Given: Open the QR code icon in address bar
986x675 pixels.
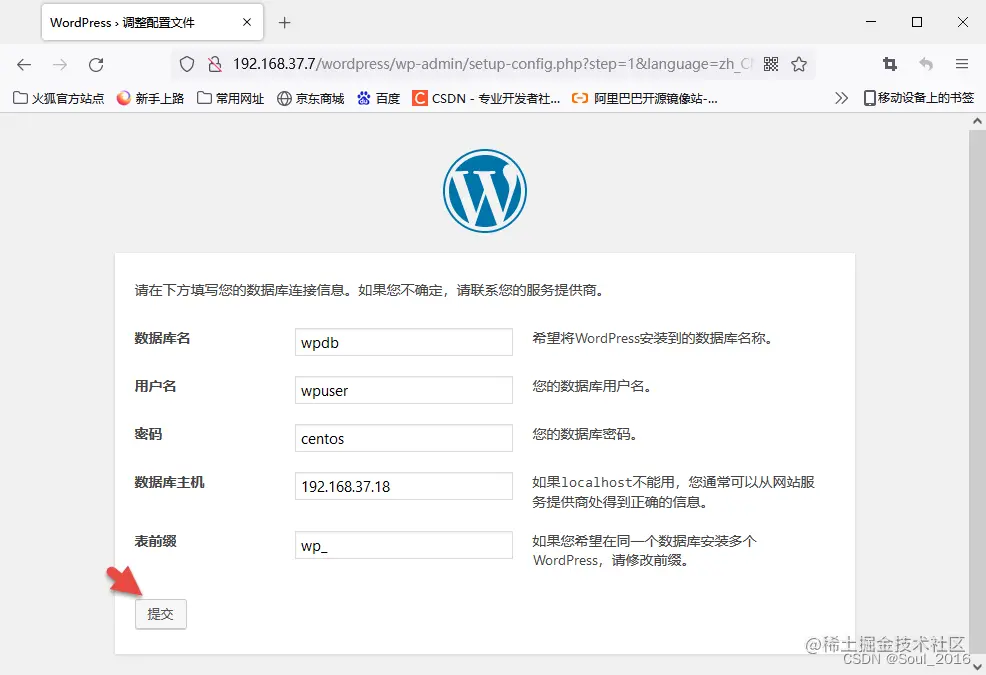Looking at the screenshot, I should (771, 64).
